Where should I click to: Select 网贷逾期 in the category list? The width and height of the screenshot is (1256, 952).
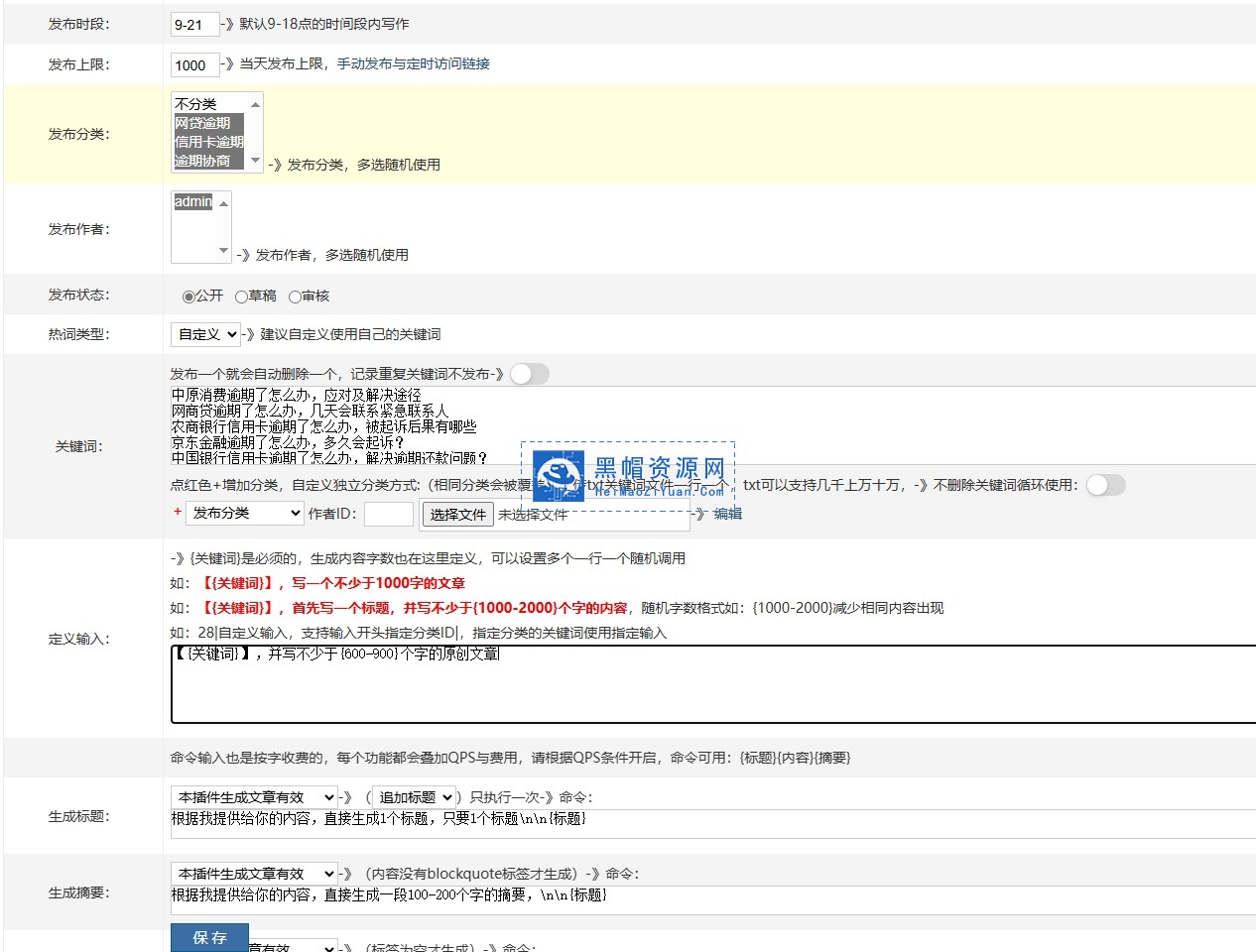coord(203,123)
